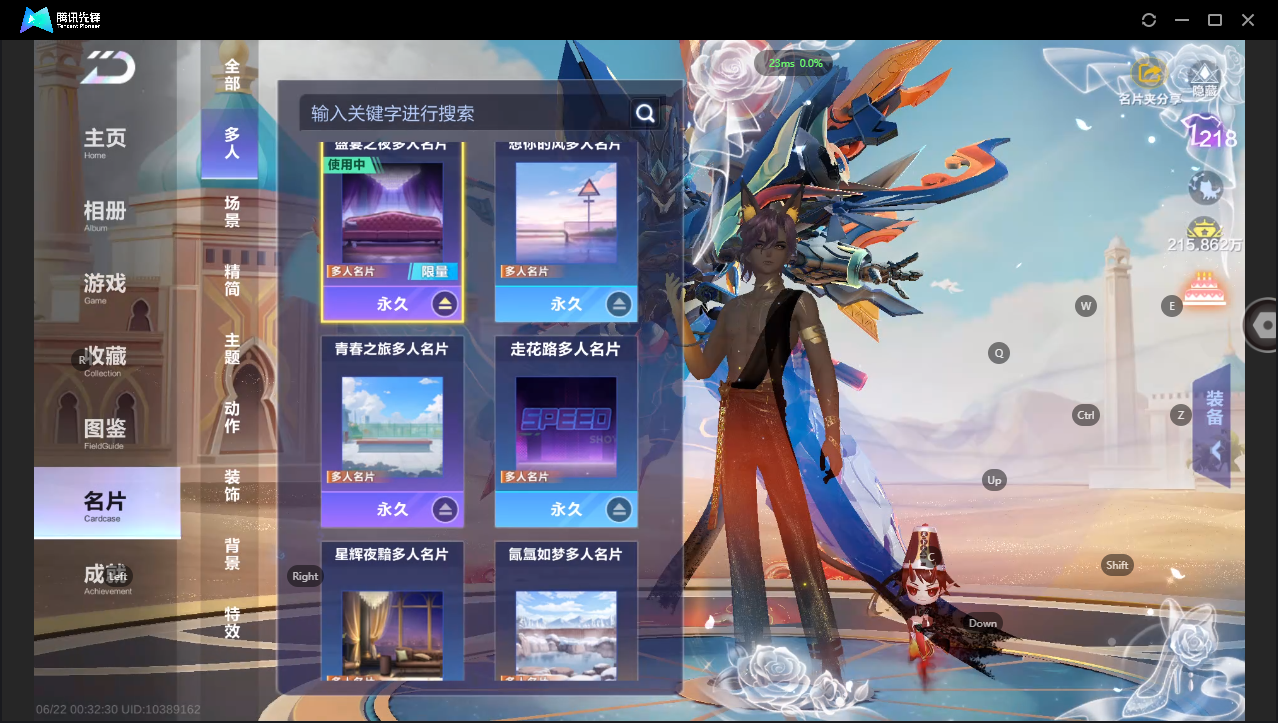Open the birthday cake icon
This screenshot has width=1278, height=723.
pos(1204,288)
